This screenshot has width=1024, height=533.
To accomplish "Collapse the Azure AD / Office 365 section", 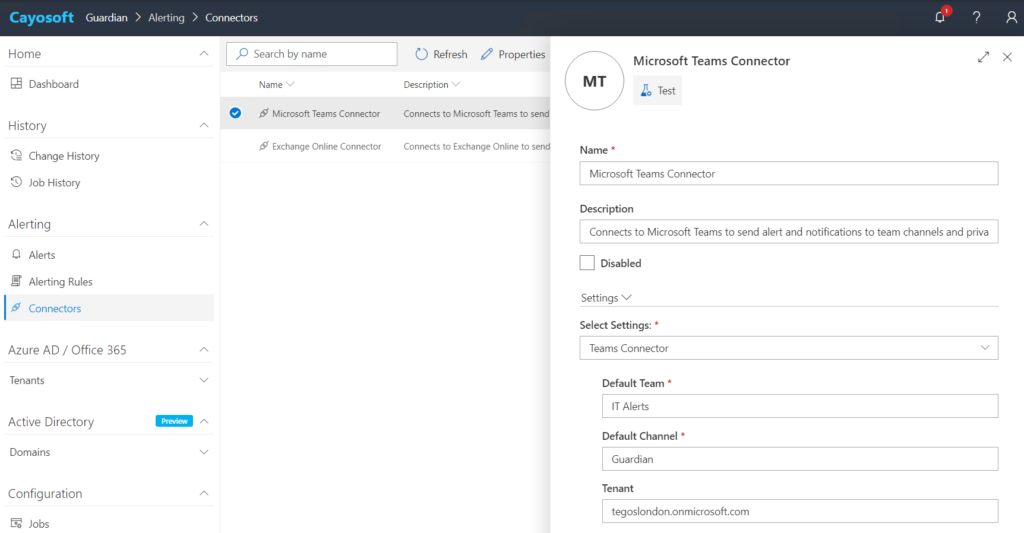I will click(204, 349).
